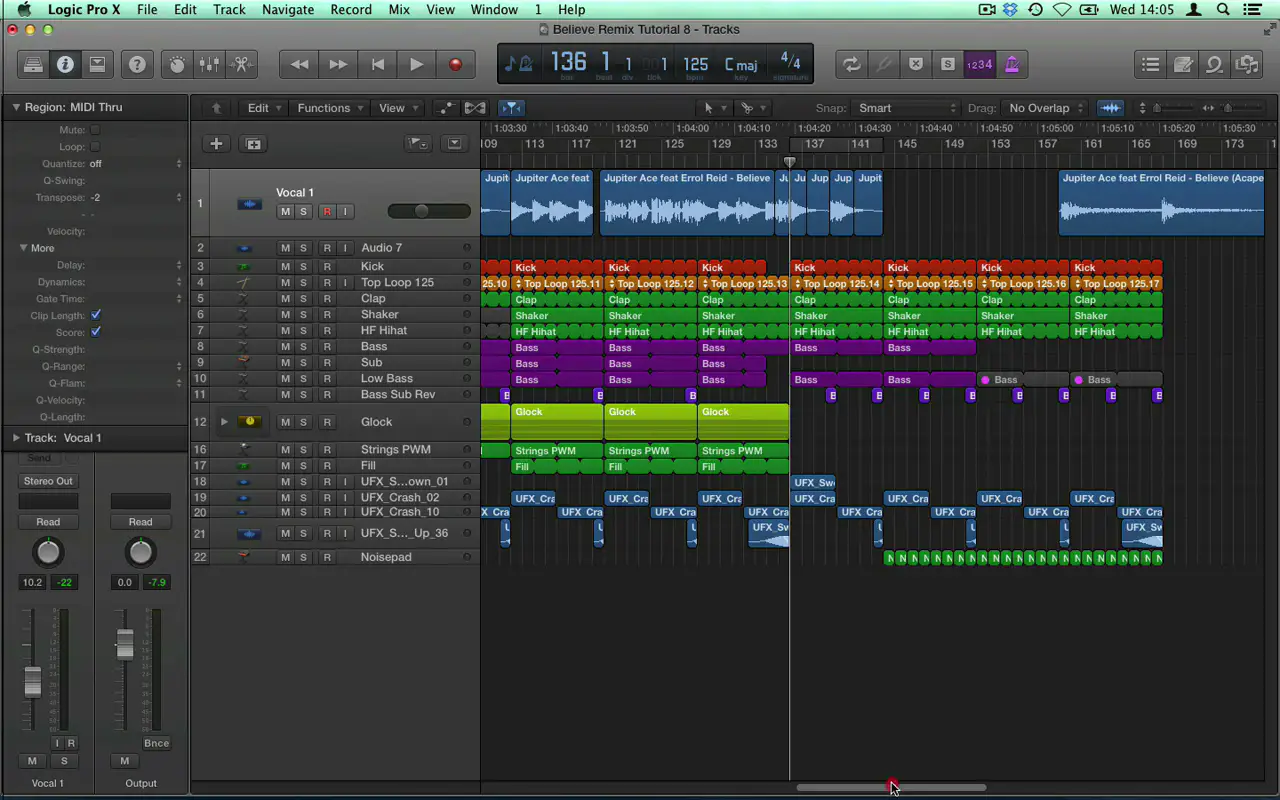Open the Apple Loops browser icon

(1215, 64)
